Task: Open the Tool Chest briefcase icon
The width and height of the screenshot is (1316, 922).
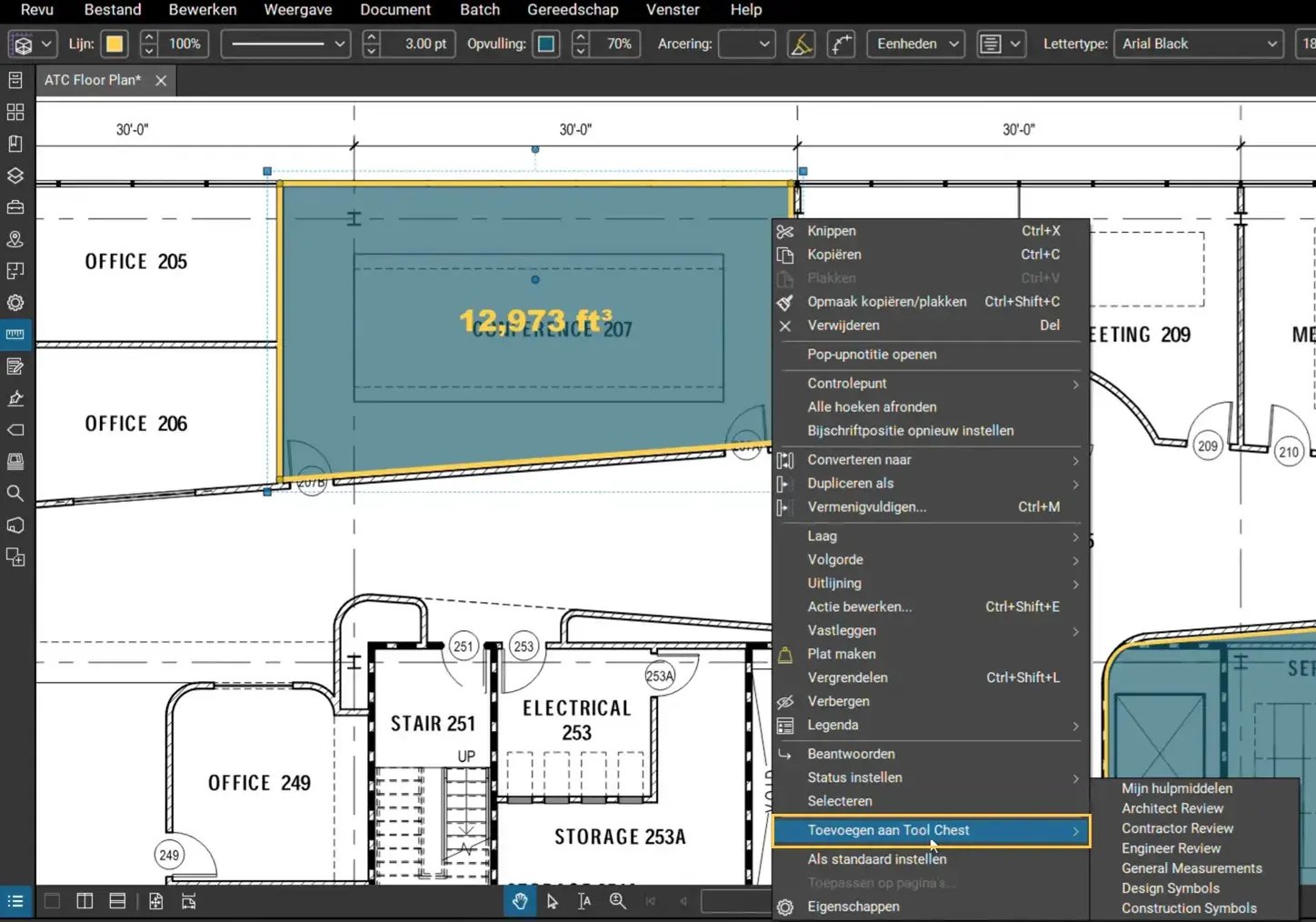Action: coord(15,207)
